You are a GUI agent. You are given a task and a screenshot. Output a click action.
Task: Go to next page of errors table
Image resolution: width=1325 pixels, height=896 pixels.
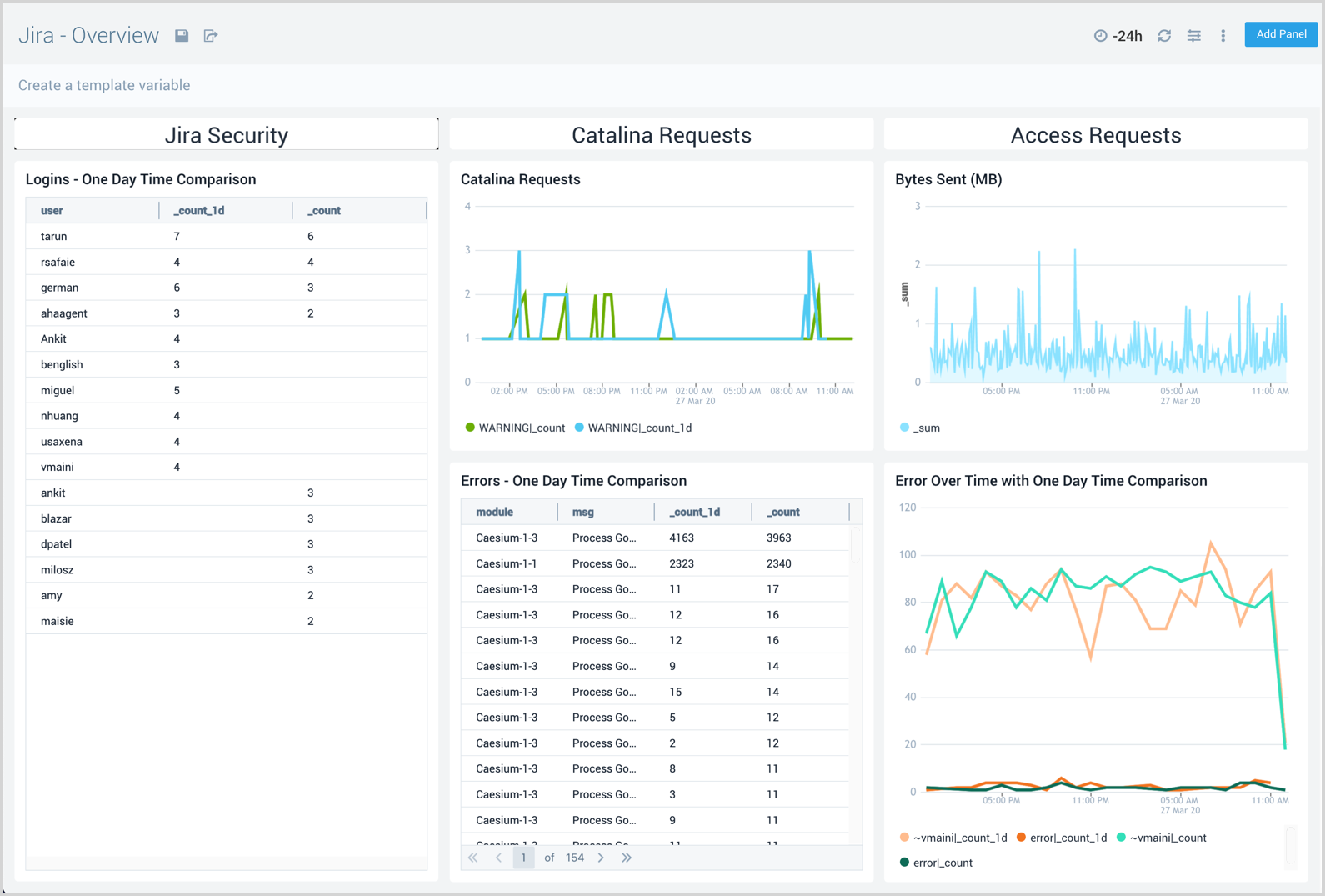[601, 858]
